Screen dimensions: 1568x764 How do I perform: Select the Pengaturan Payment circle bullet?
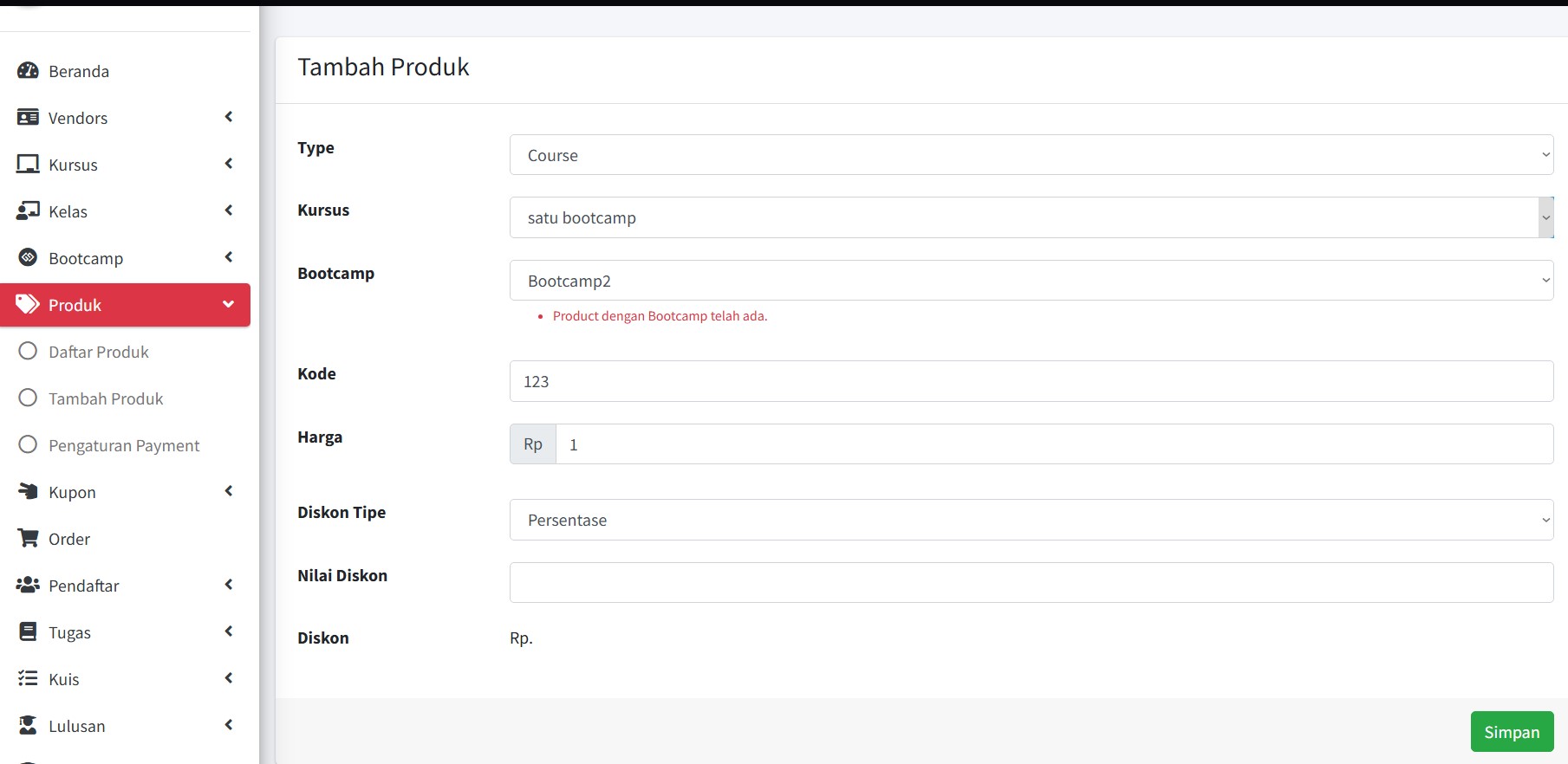28,445
